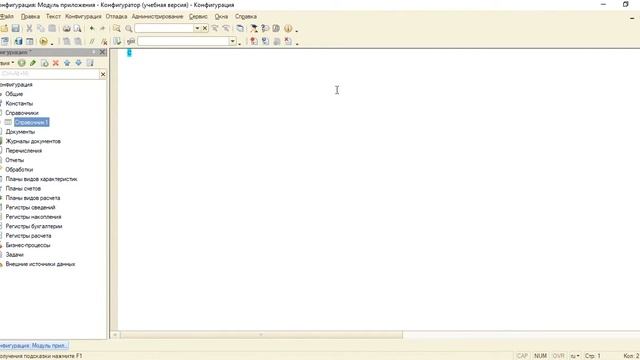Open the procedure list dropdown in the second toolbar
The image size is (640, 360).
tap(232, 41)
